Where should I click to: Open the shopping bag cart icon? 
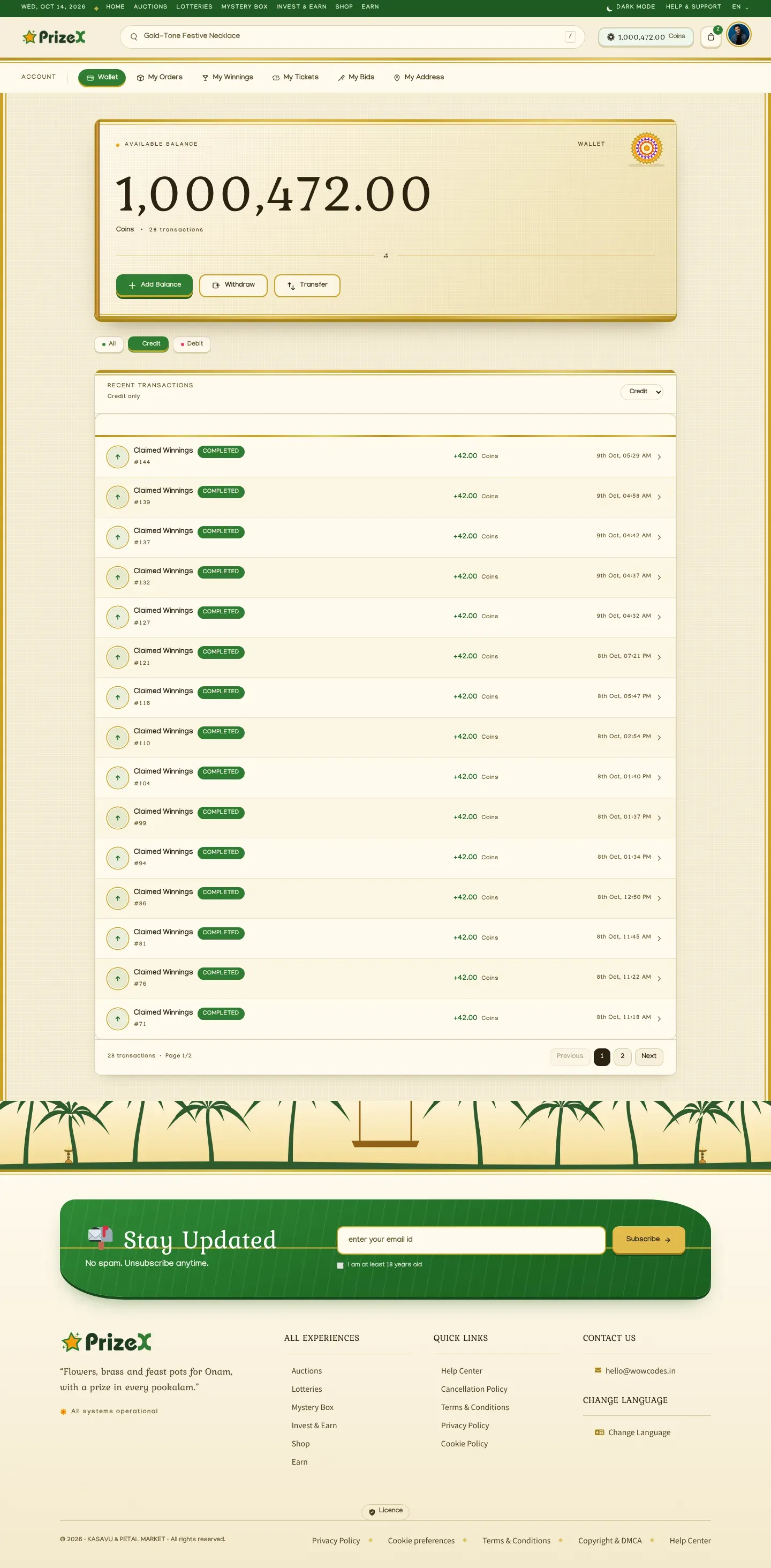(710, 37)
